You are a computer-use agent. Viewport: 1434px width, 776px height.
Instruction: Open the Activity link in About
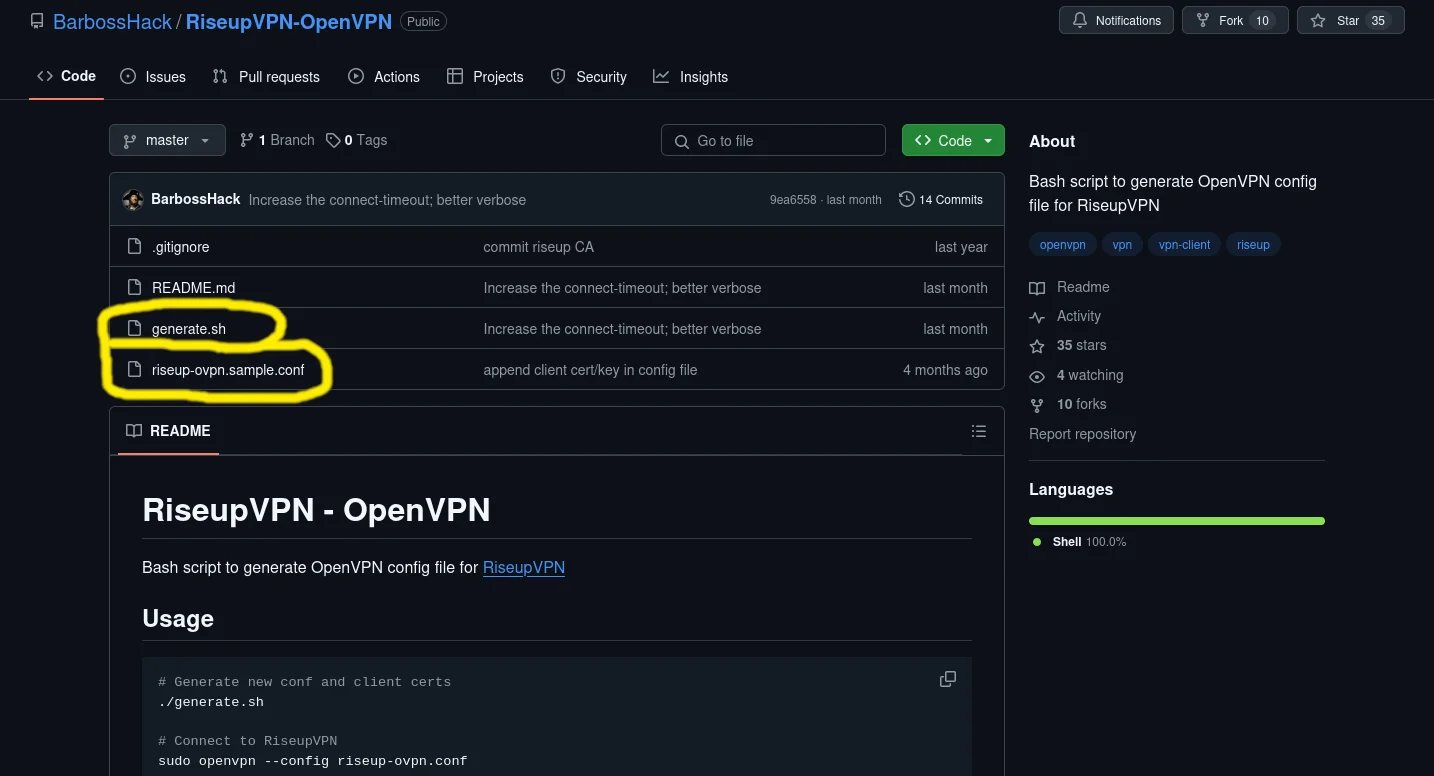1066,316
